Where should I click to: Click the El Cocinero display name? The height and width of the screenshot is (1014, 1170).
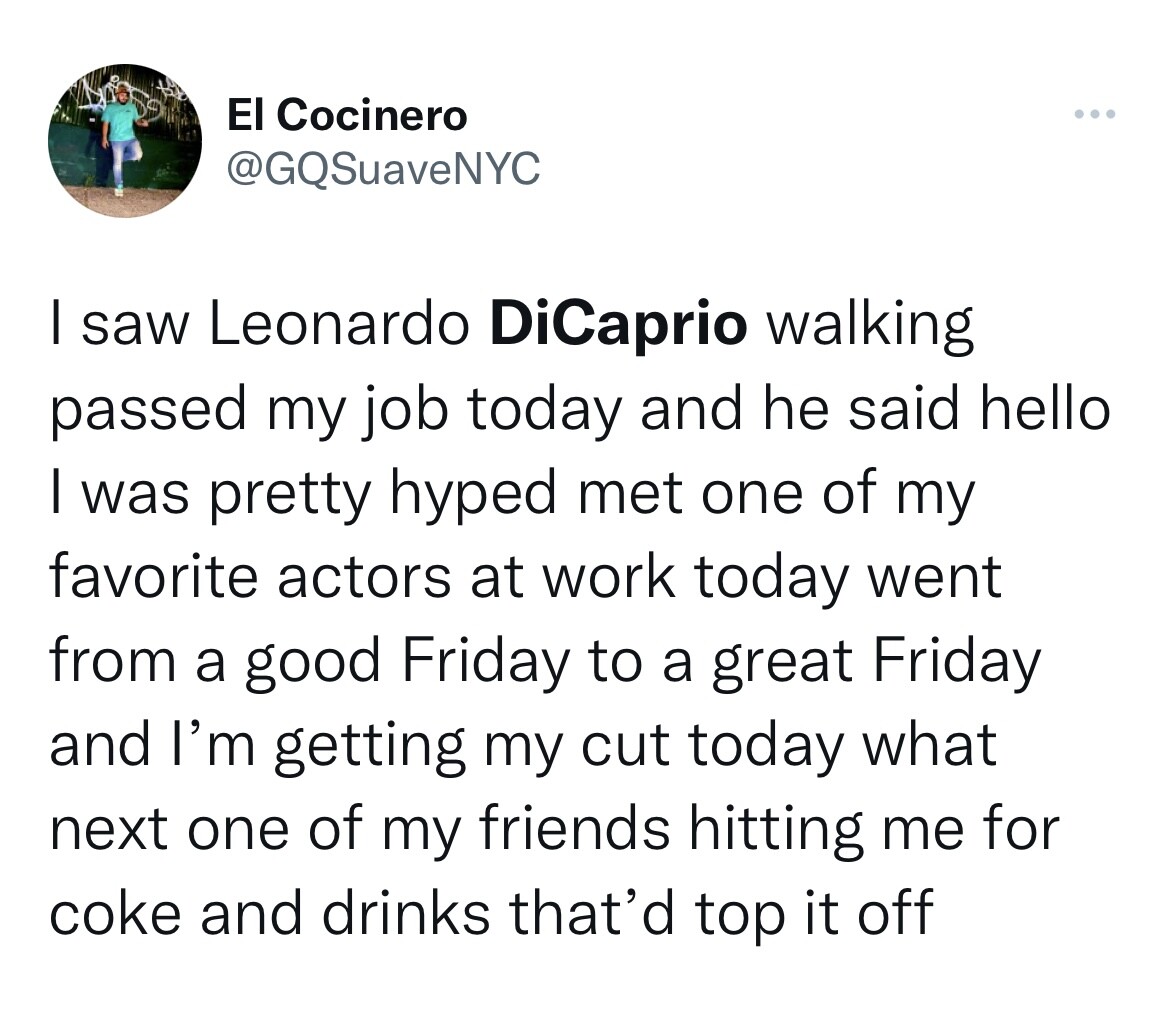point(347,116)
